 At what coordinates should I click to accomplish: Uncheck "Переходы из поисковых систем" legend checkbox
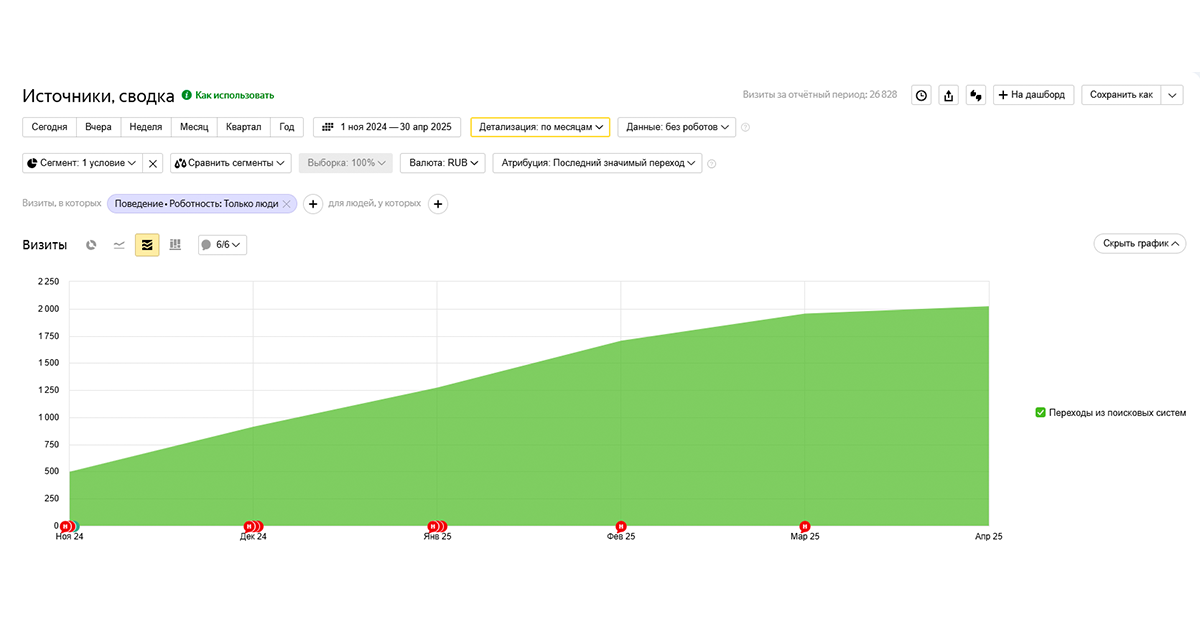(x=1040, y=412)
